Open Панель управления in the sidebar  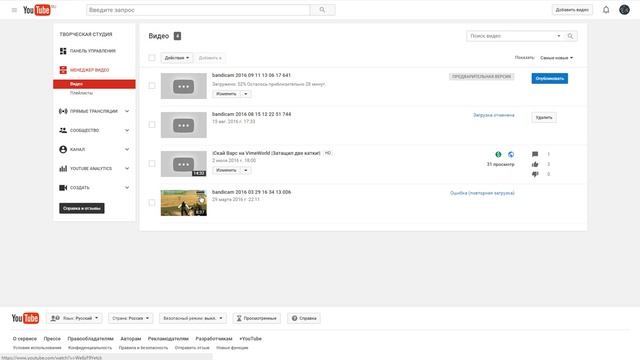[x=92, y=51]
